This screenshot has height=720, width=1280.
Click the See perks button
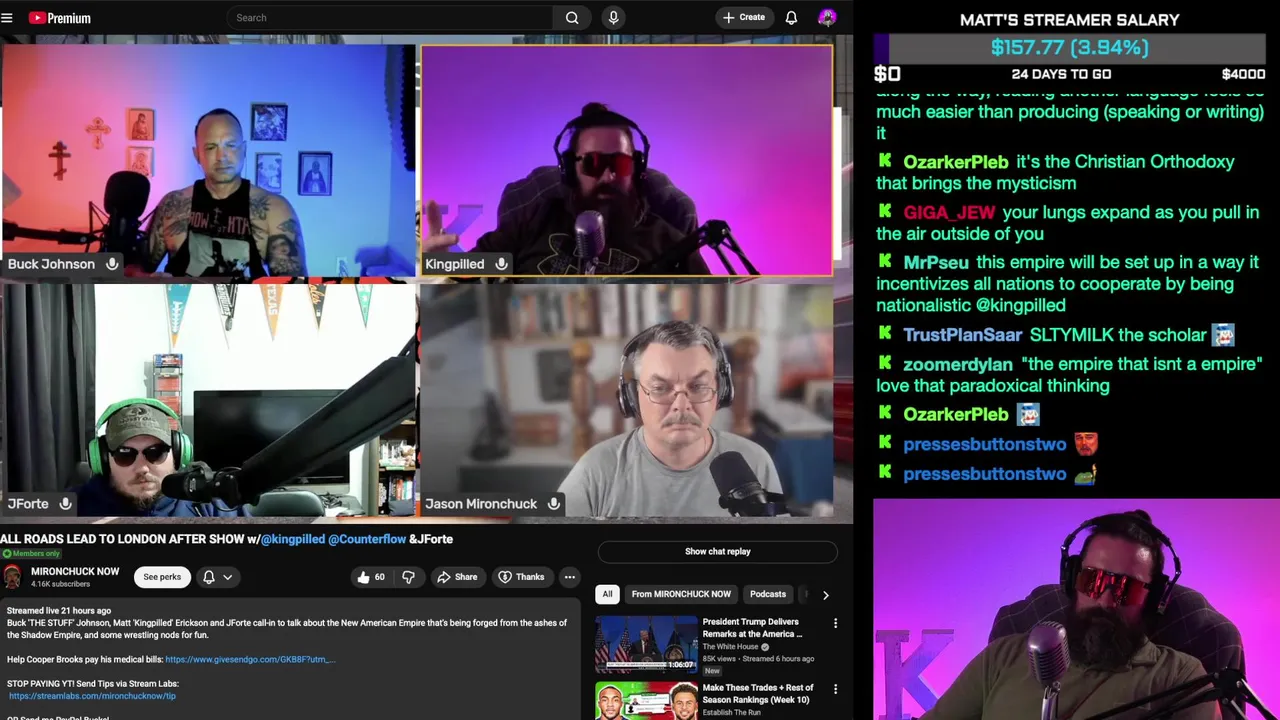162,577
